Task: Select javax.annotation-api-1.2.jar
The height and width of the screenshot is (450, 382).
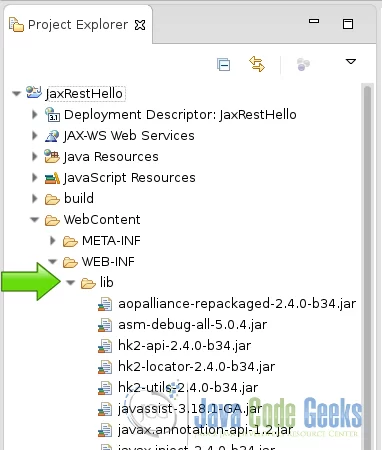Action: coord(205,430)
